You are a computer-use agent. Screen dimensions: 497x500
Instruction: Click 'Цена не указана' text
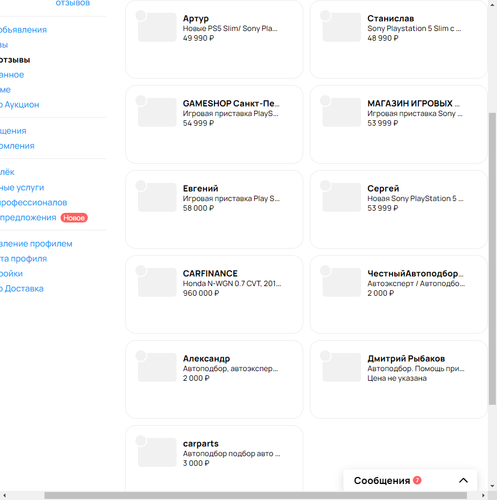[x=397, y=378]
